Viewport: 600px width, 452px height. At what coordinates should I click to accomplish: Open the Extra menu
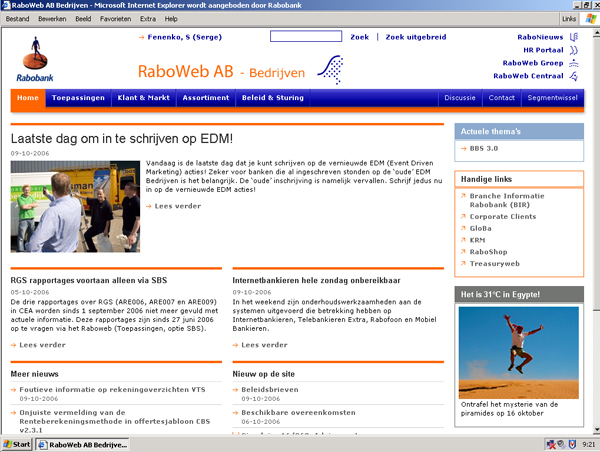pyautogui.click(x=148, y=19)
